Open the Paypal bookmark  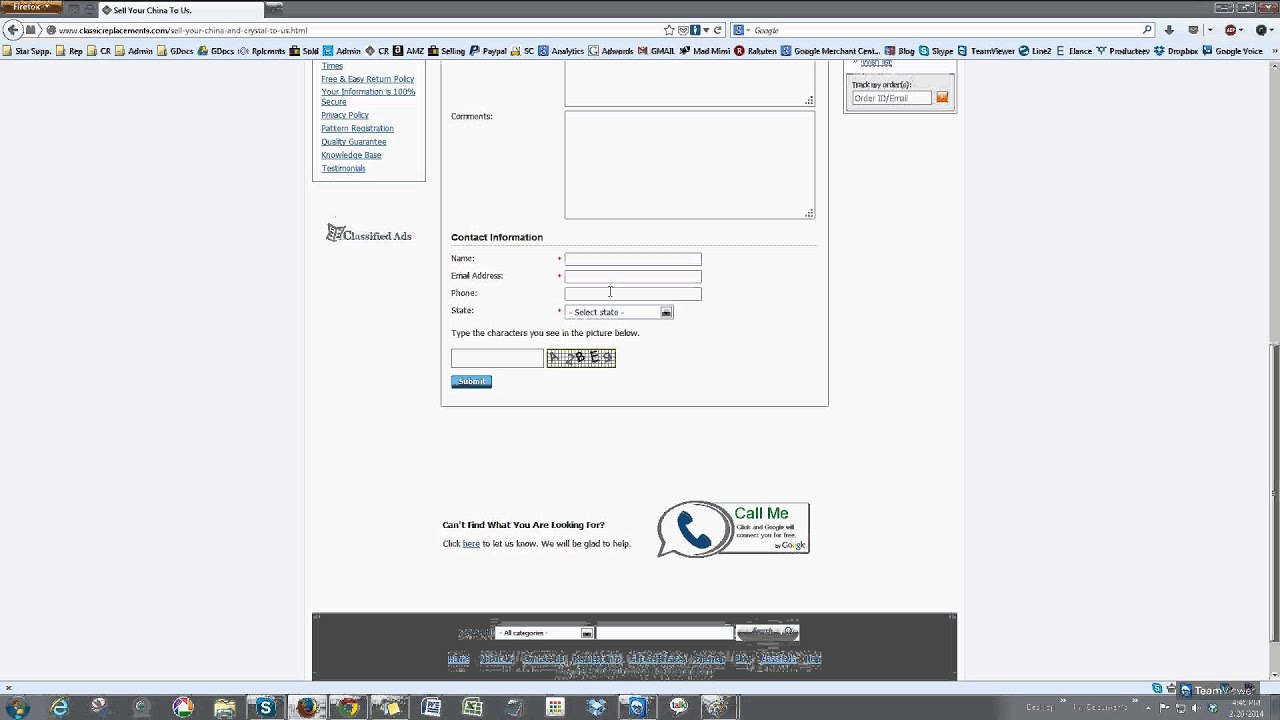tap(488, 51)
